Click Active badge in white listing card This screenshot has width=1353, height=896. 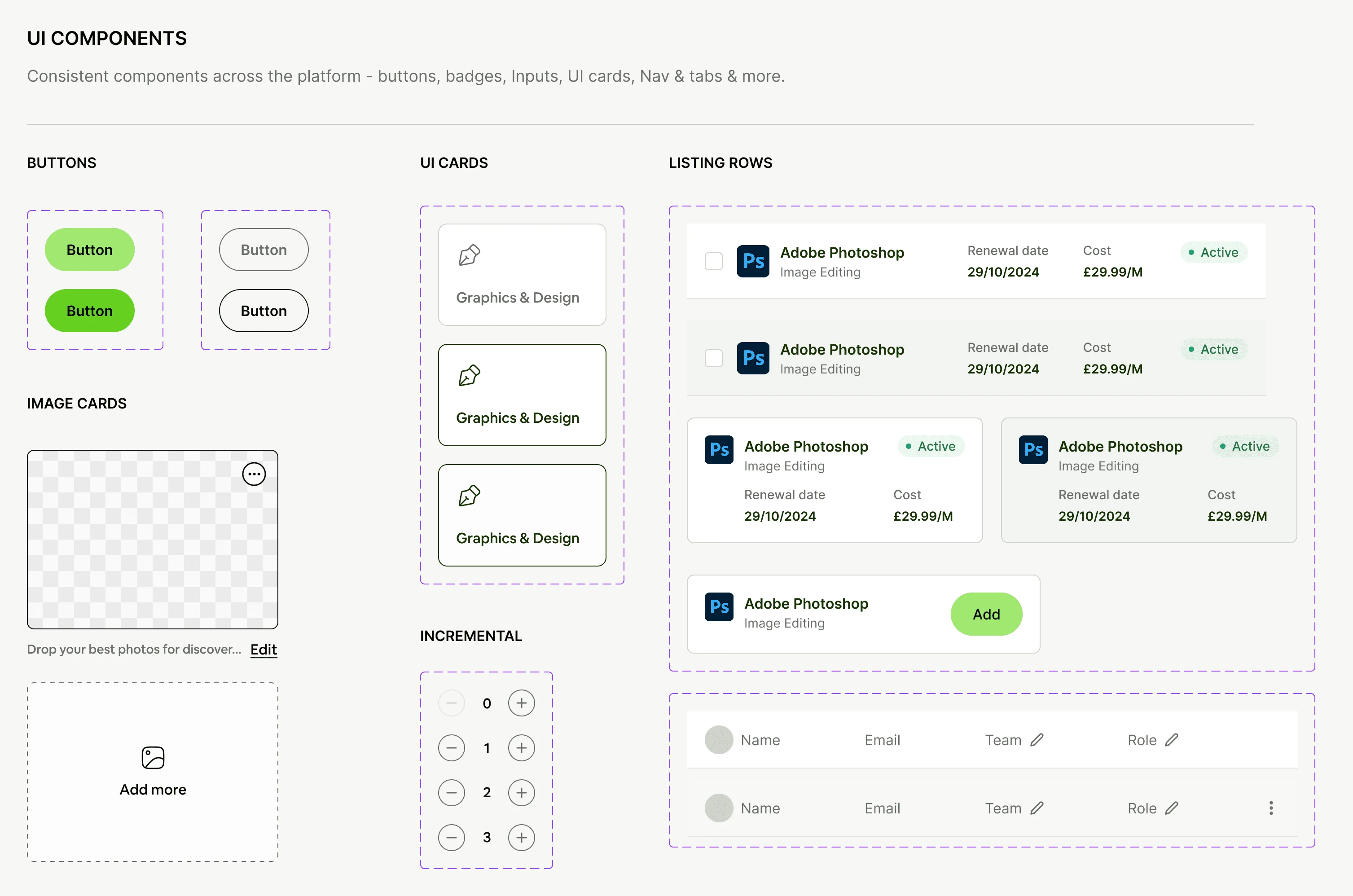(931, 446)
